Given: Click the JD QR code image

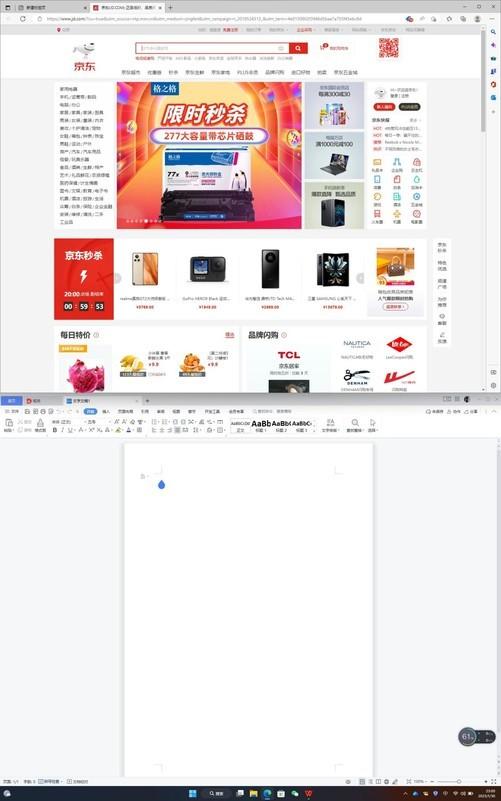Looking at the screenshot, I should point(388,48).
